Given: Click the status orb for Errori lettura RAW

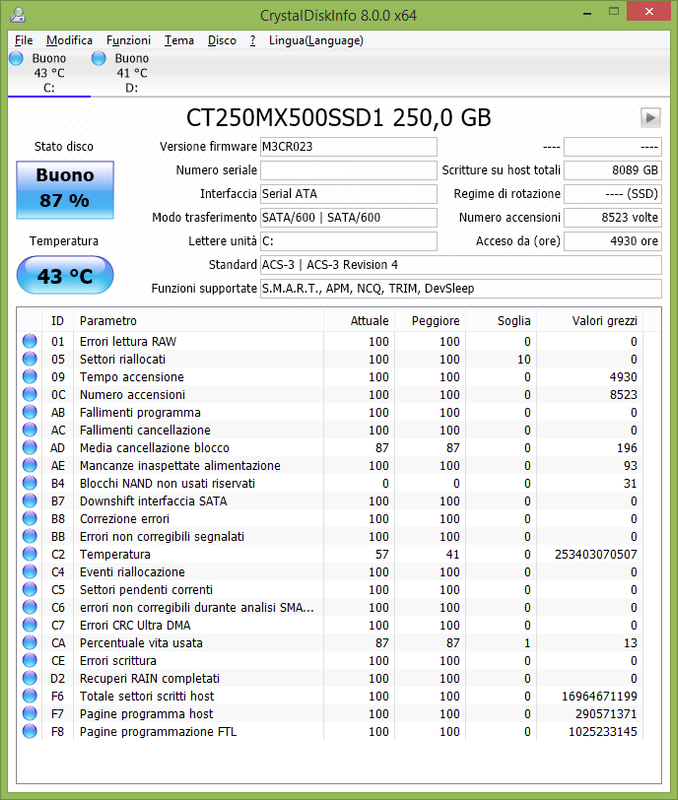Looking at the screenshot, I should coord(30,341).
